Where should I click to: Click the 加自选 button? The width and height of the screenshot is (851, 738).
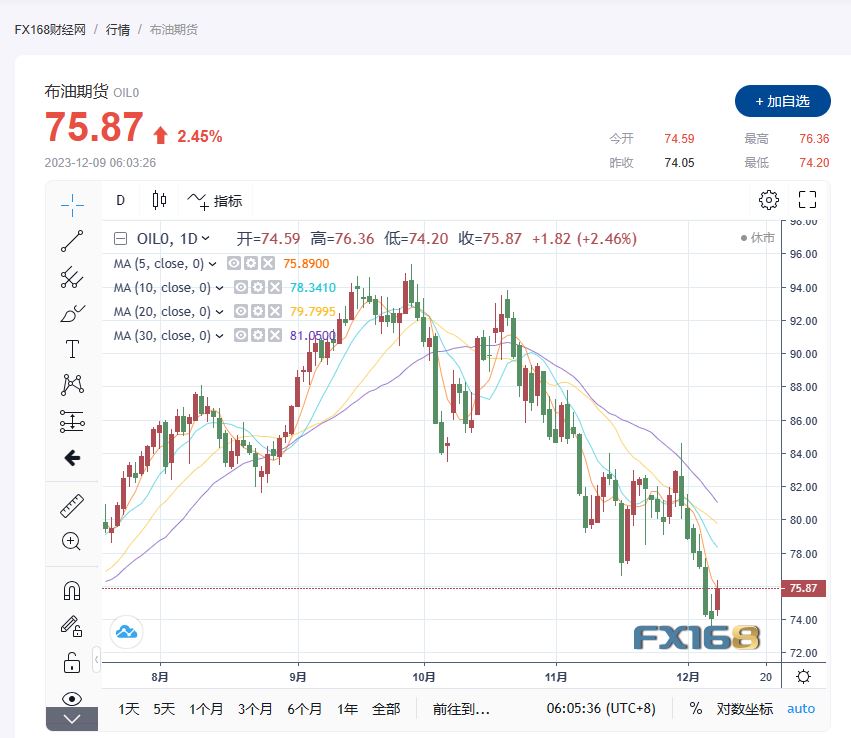pos(782,101)
